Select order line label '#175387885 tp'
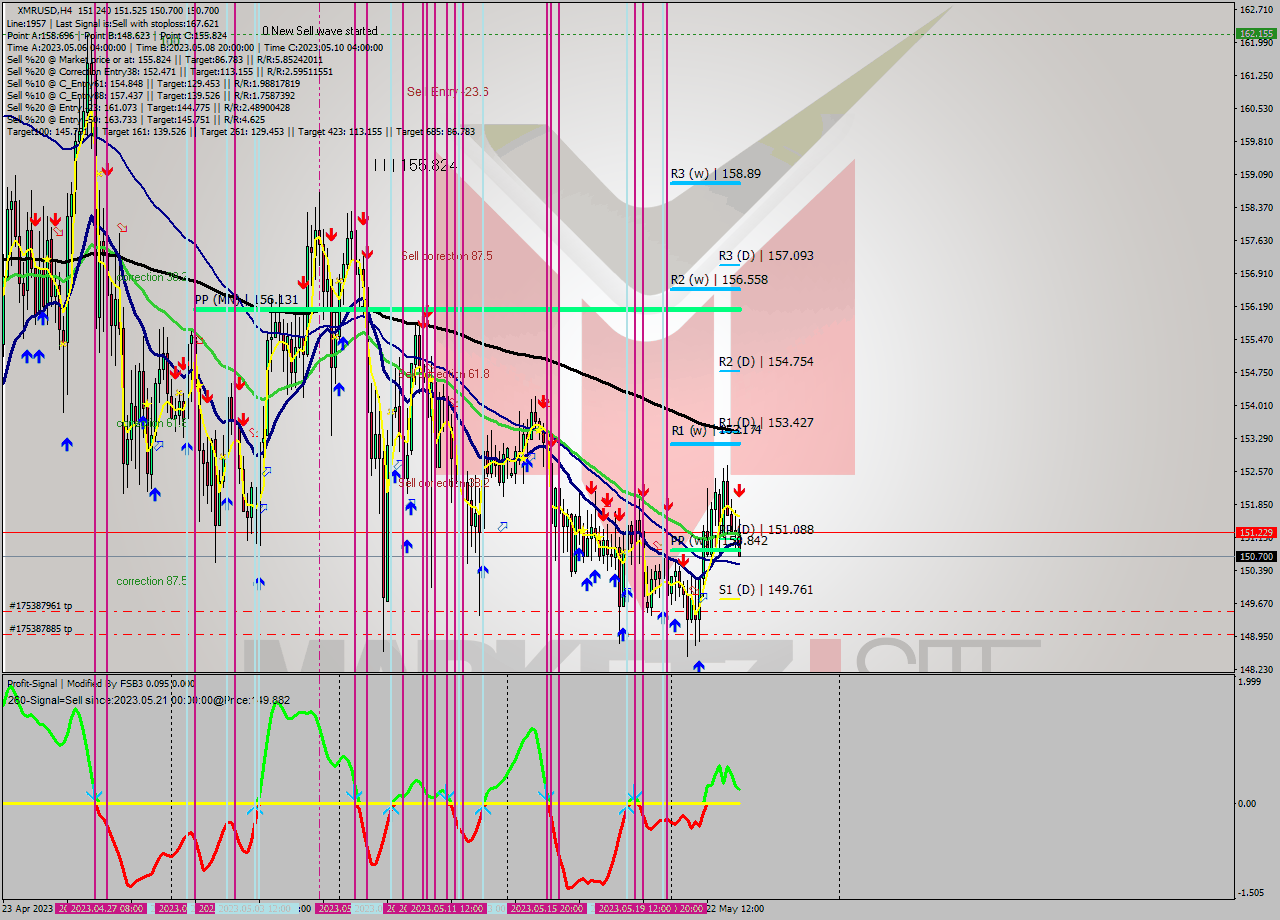Viewport: 1280px width, 920px height. [x=41, y=629]
